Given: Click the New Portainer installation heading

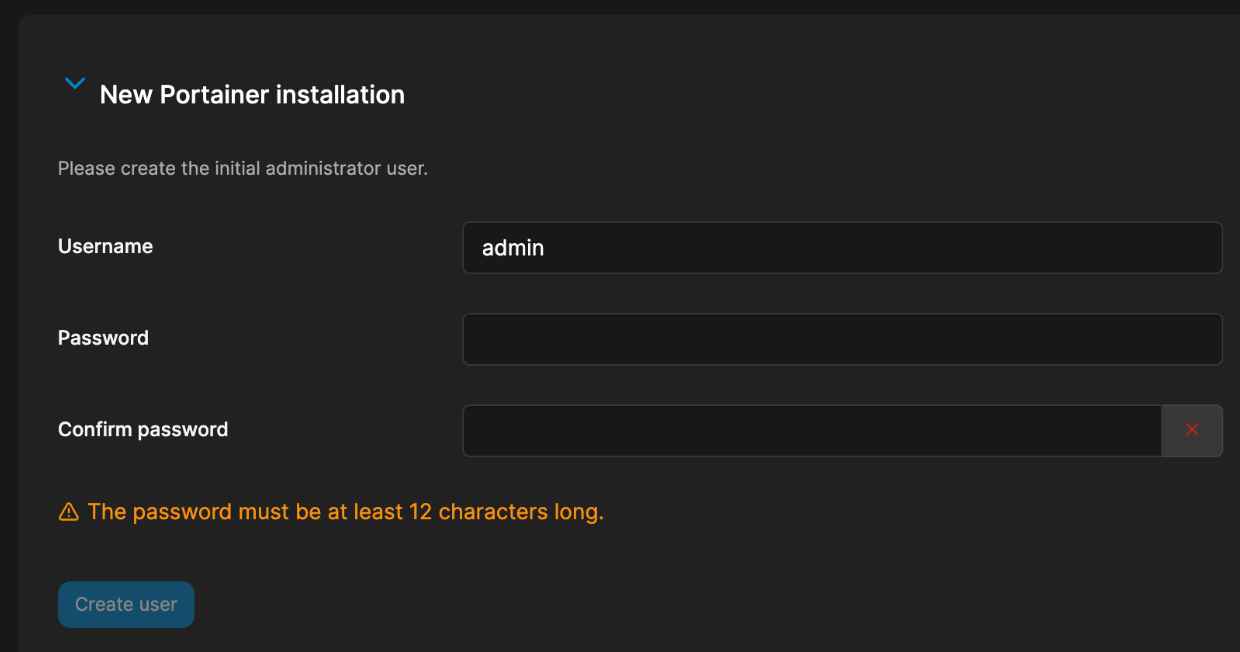Looking at the screenshot, I should 252,95.
